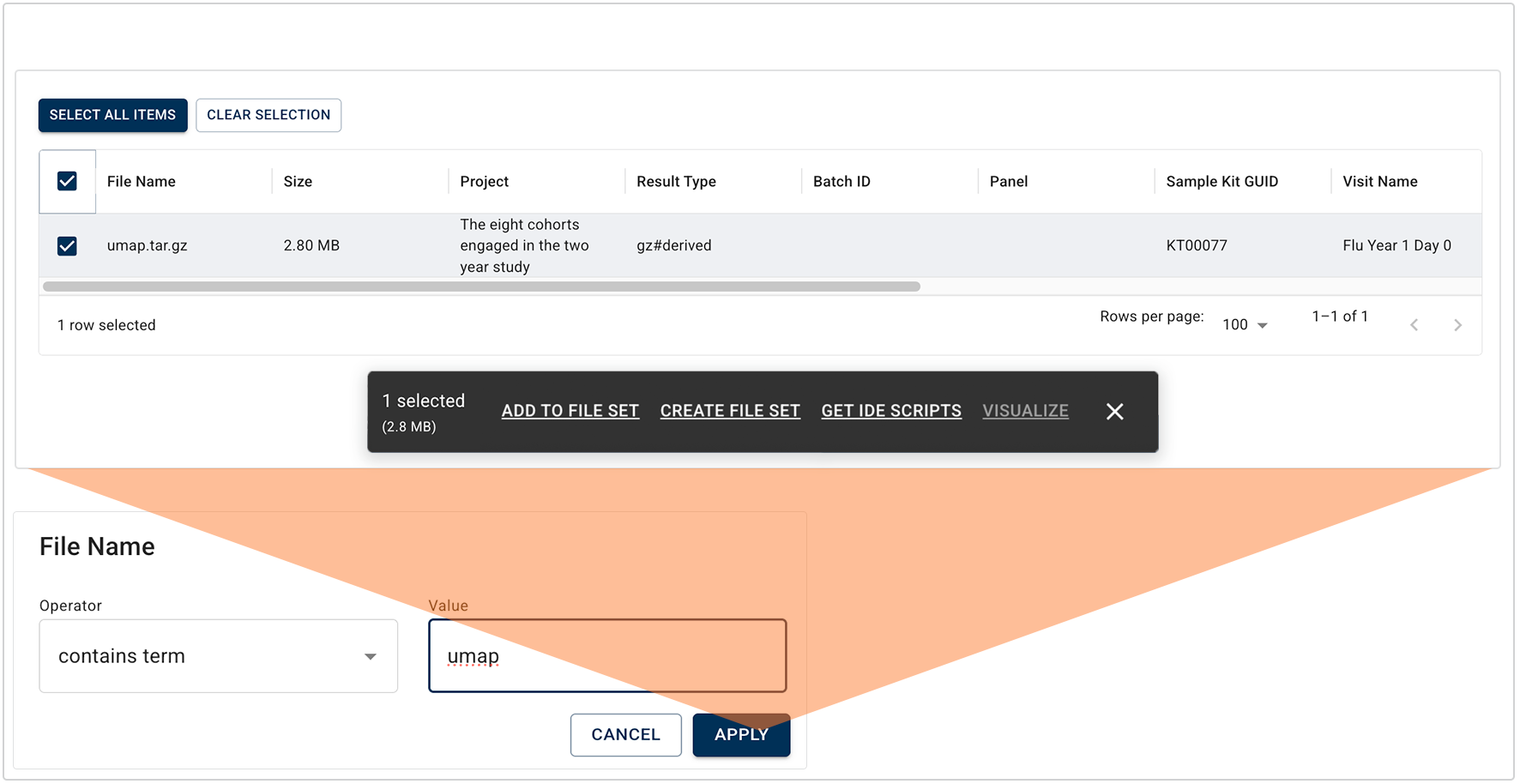Toggle the select-all header checkbox
The height and width of the screenshot is (784, 1520).
coord(67,181)
